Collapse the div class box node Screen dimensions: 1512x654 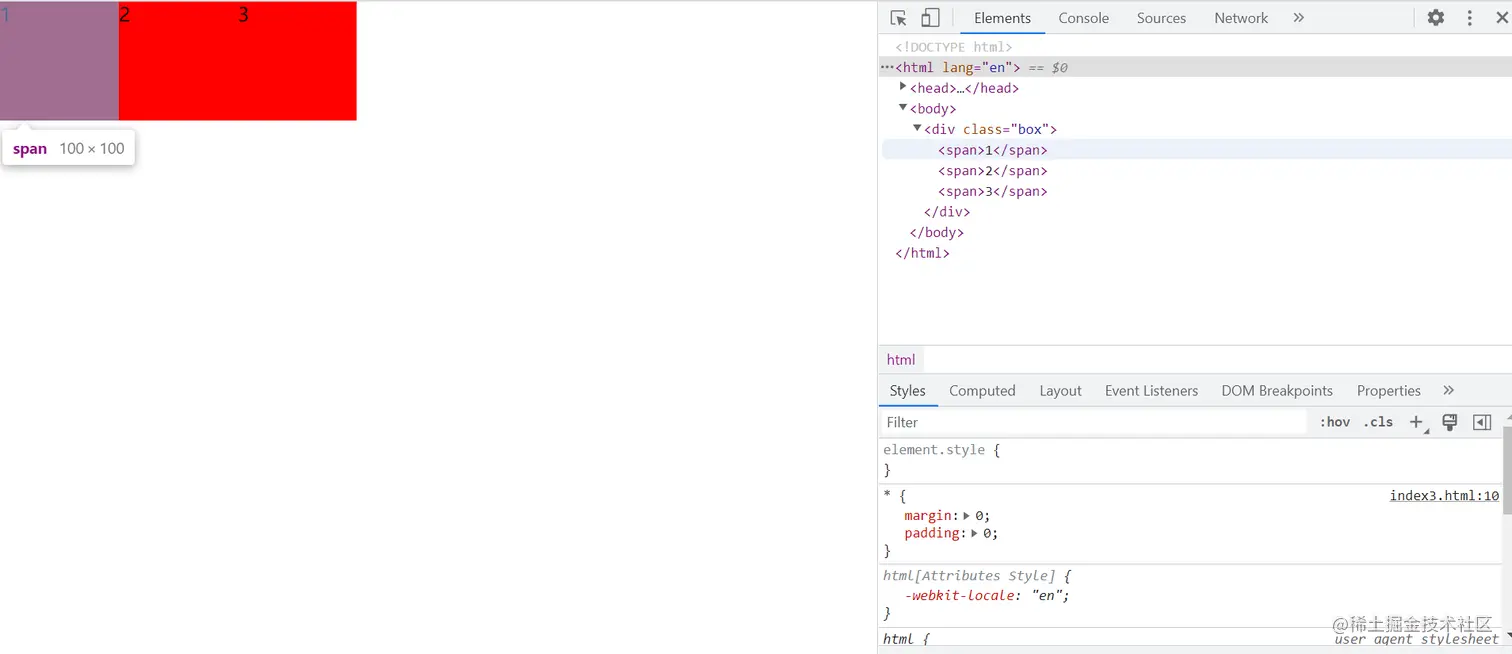click(917, 129)
